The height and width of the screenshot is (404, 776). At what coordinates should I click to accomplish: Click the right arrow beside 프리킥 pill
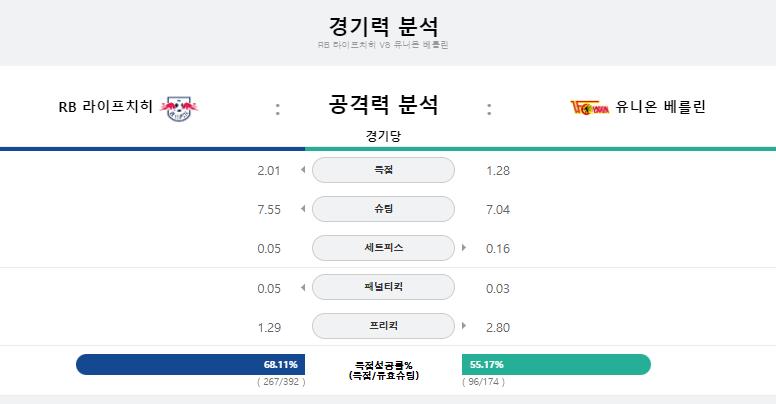click(x=464, y=326)
